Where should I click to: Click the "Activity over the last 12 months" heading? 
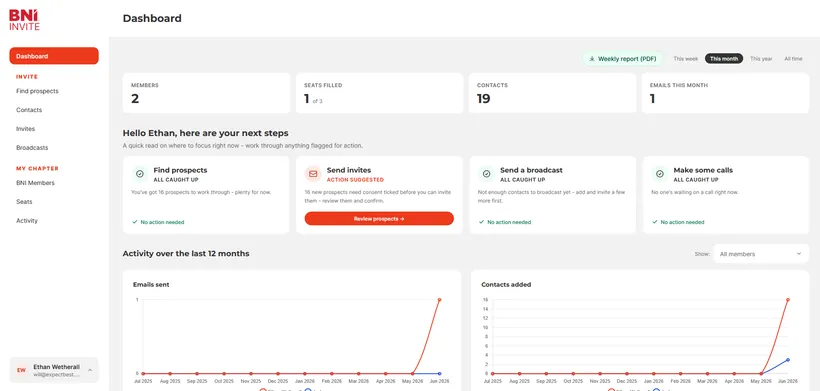(x=186, y=254)
